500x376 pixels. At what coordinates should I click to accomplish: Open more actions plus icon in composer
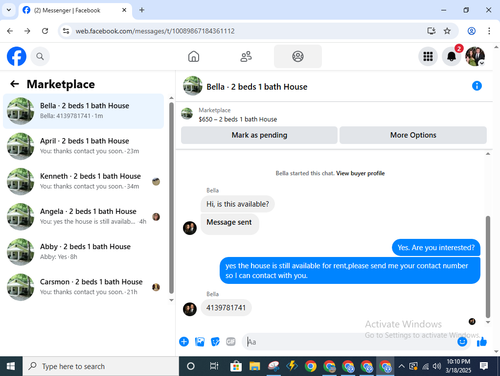point(184,342)
